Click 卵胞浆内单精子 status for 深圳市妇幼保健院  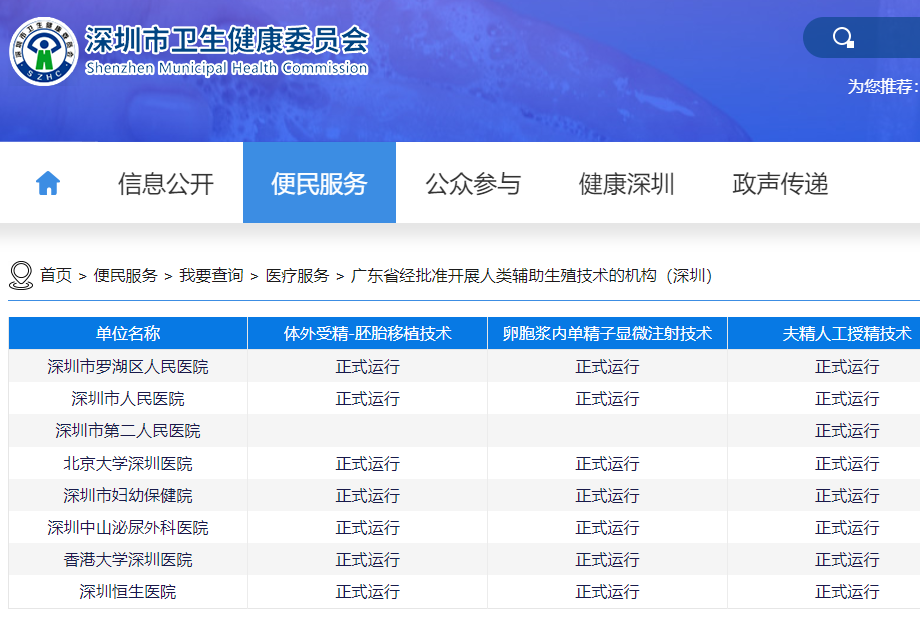click(607, 496)
